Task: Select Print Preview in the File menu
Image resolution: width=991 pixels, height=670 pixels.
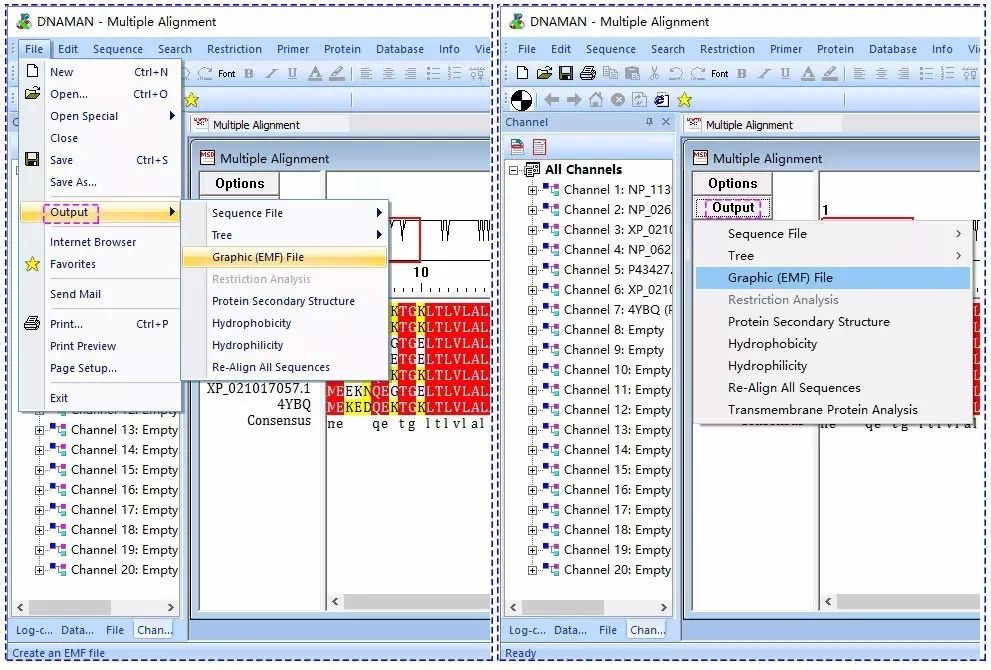Action: coord(101,346)
